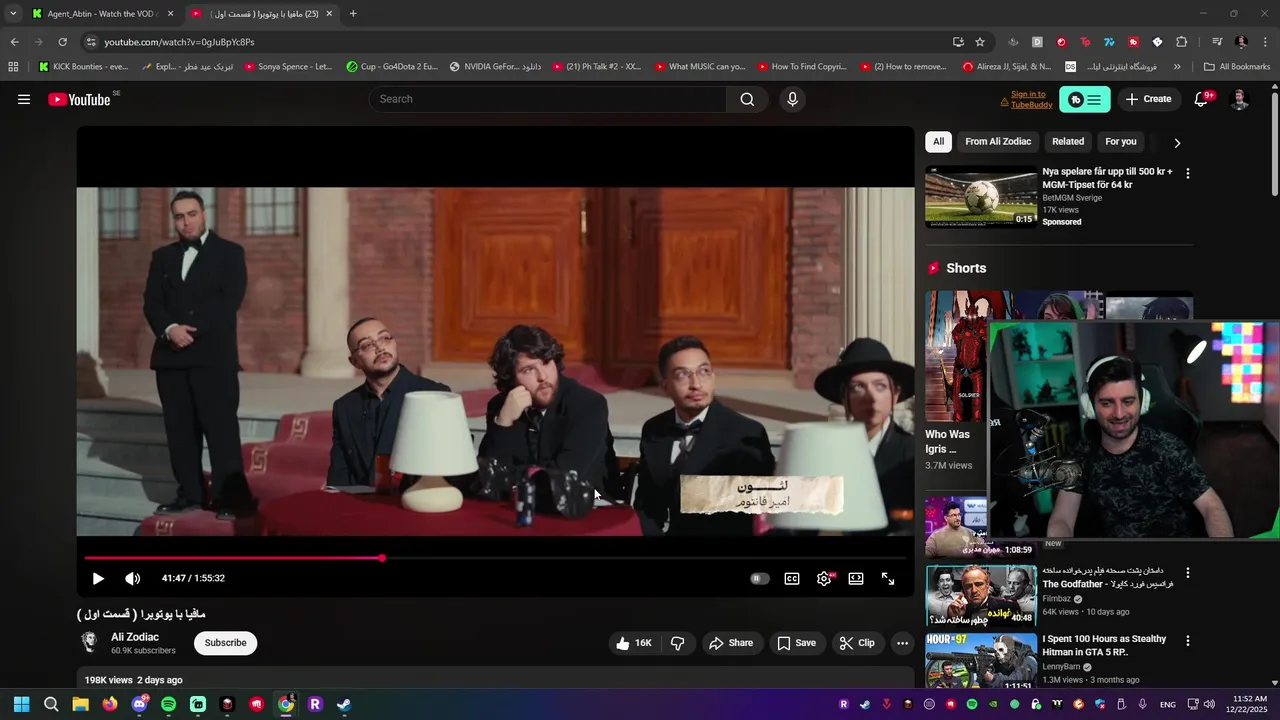Image resolution: width=1280 pixels, height=720 pixels.
Task: Open media controls in Chrome toolbar
Action: click(1217, 42)
